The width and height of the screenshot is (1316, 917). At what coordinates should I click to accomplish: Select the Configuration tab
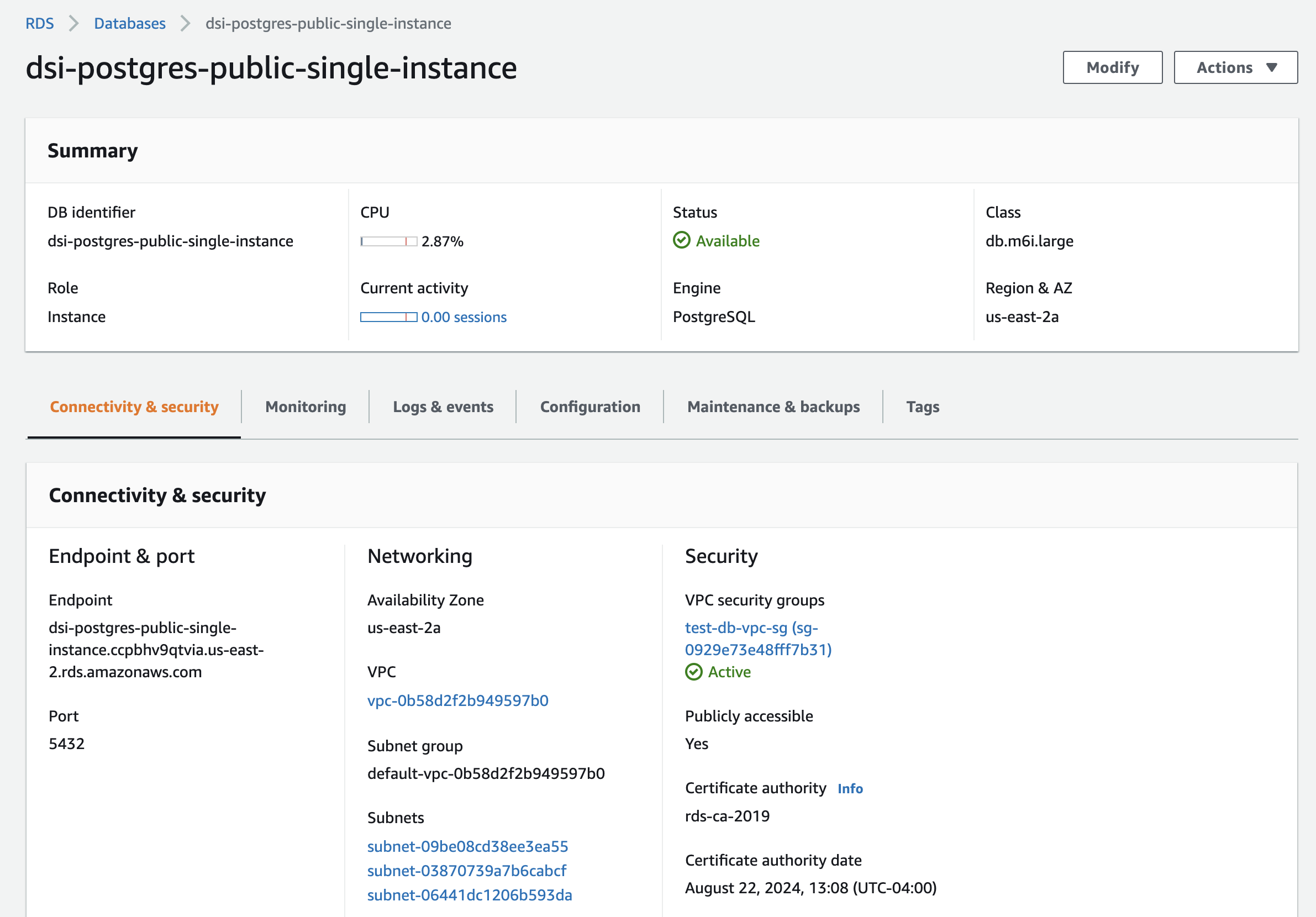pyautogui.click(x=590, y=407)
